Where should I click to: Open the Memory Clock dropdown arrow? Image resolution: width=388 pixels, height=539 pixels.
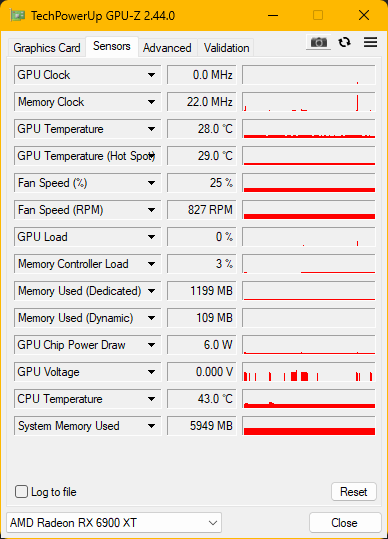(151, 102)
